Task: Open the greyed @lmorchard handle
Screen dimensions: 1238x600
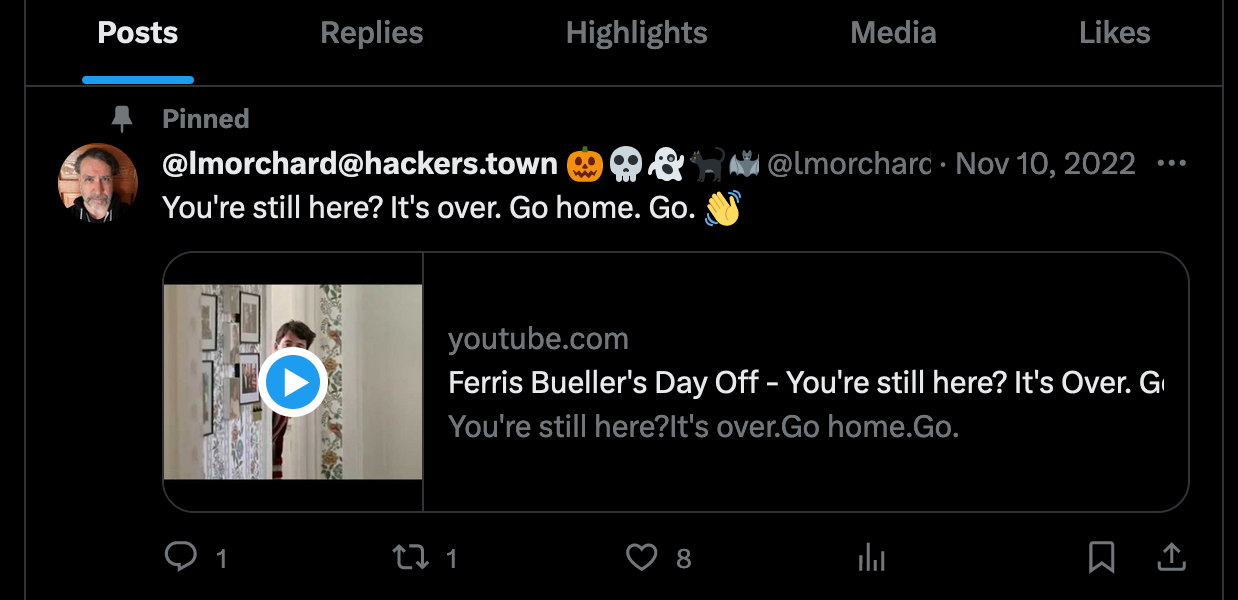Action: tap(849, 163)
